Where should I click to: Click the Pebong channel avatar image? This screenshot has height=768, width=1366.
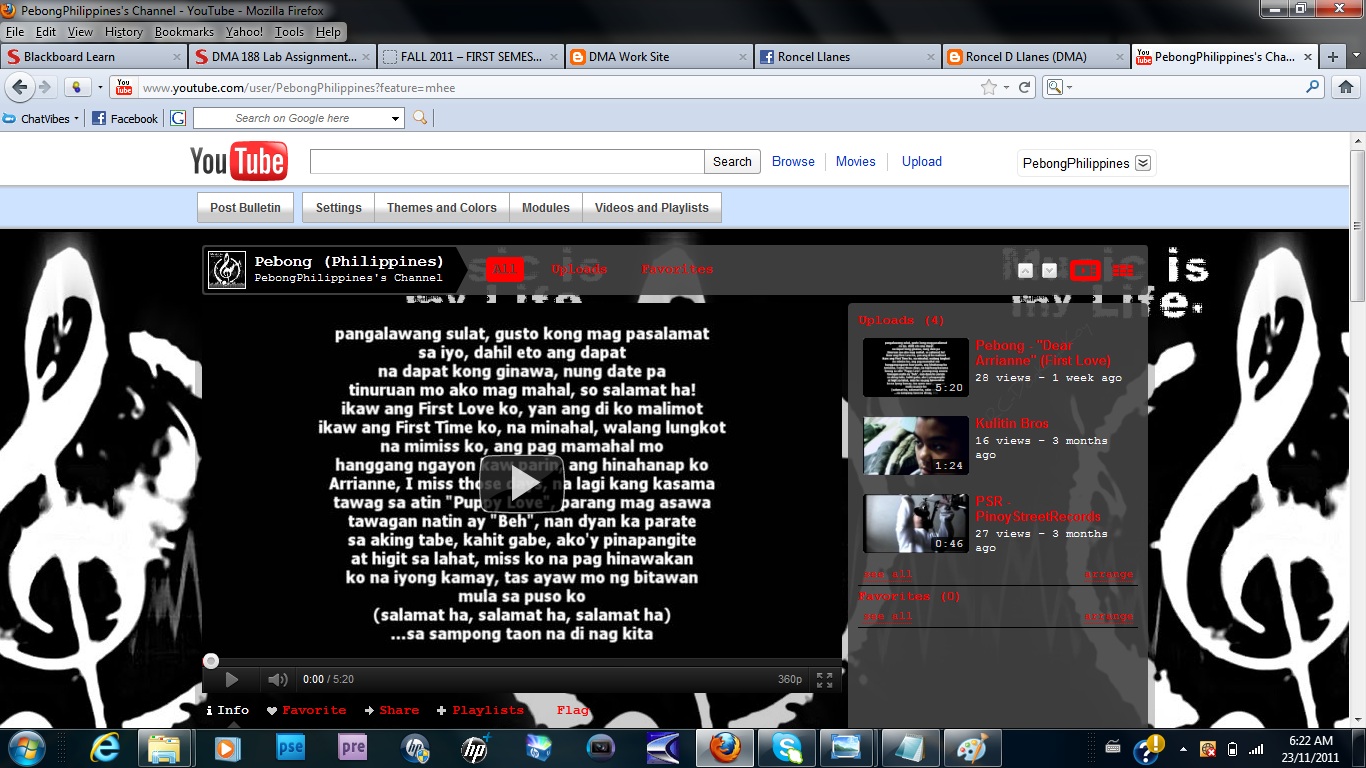227,270
